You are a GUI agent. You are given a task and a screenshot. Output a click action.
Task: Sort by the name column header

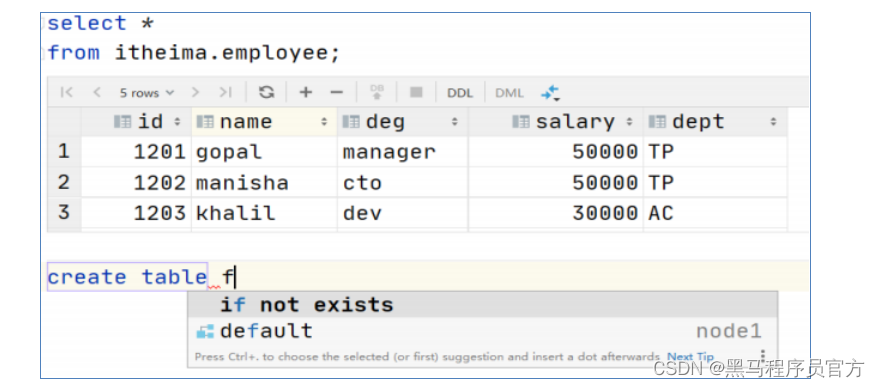pyautogui.click(x=264, y=122)
